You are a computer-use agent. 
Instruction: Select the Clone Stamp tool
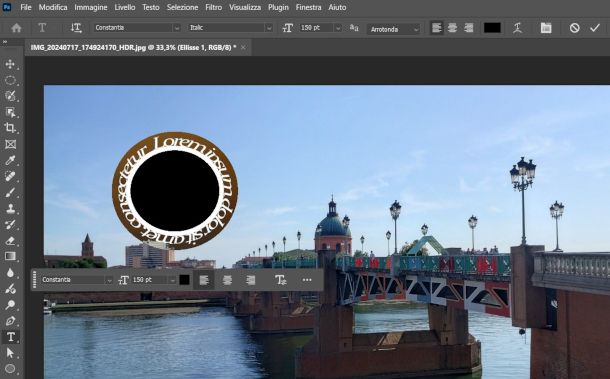(10, 209)
